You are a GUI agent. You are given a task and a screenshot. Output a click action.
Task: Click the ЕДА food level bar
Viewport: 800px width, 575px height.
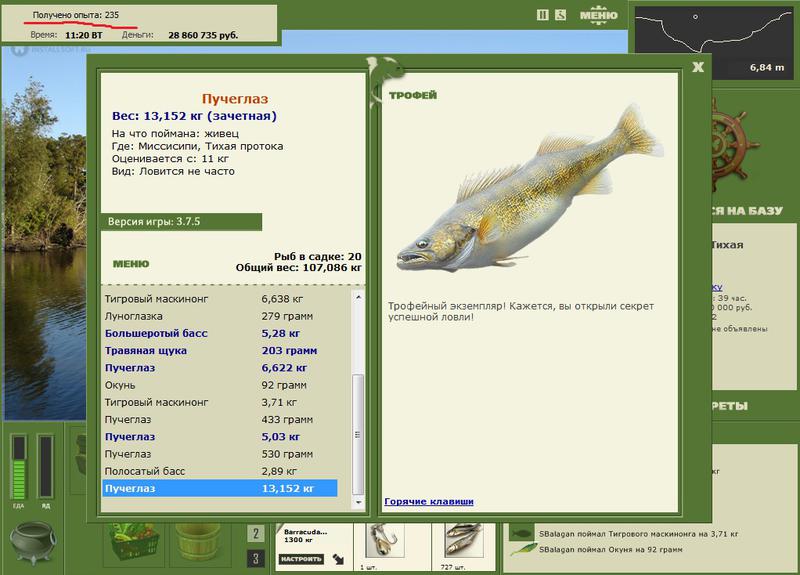pos(19,466)
